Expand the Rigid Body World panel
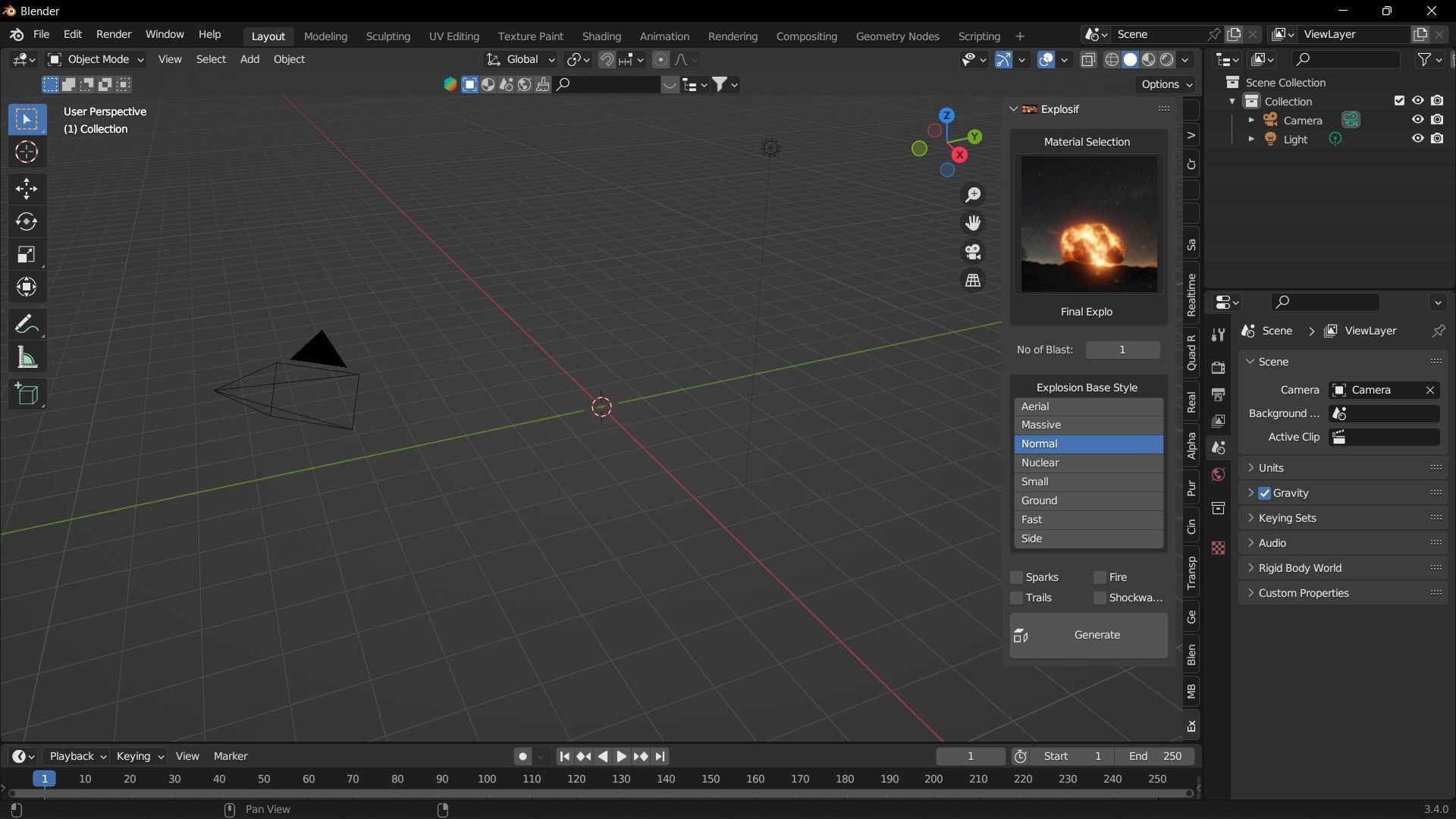This screenshot has height=819, width=1456. [x=1343, y=568]
